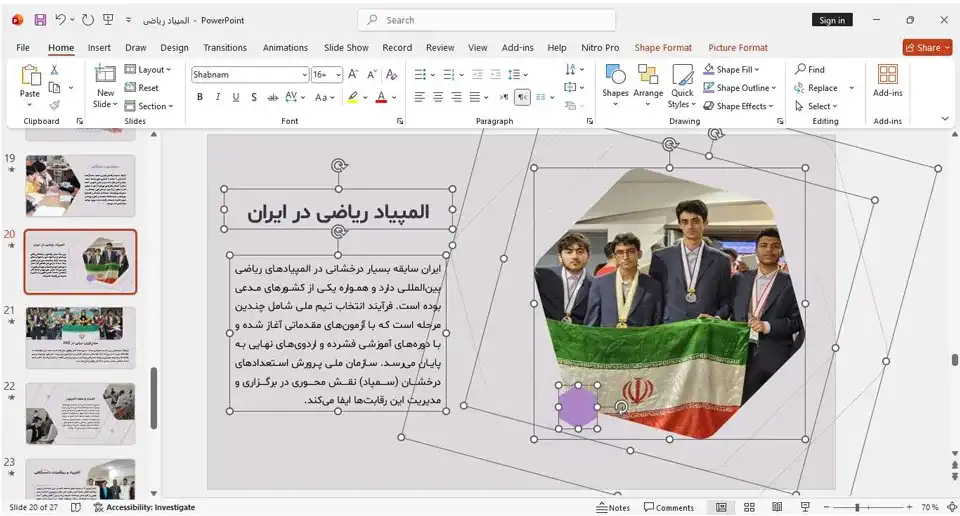Align text to the left
Viewport: 960px width, 516px height.
(419, 97)
